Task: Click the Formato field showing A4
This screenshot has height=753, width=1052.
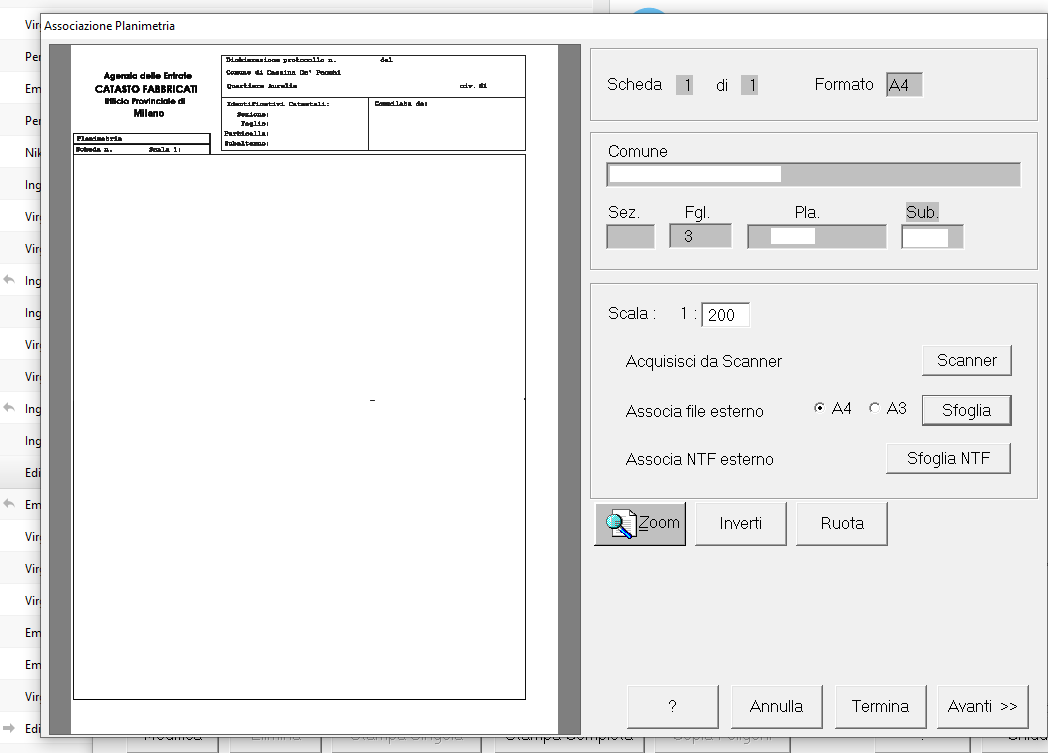Action: point(904,85)
